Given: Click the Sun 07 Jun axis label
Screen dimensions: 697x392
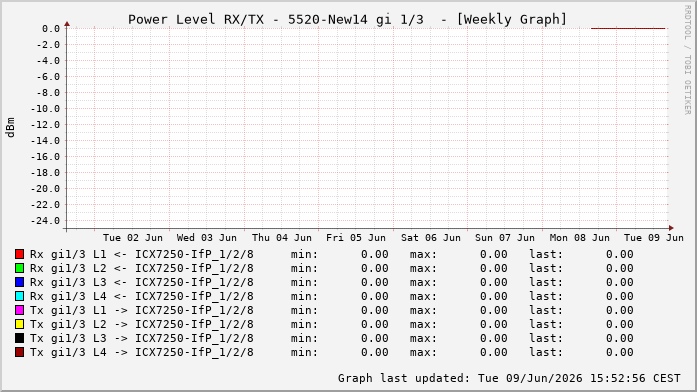Looking at the screenshot, I should click(x=505, y=238).
